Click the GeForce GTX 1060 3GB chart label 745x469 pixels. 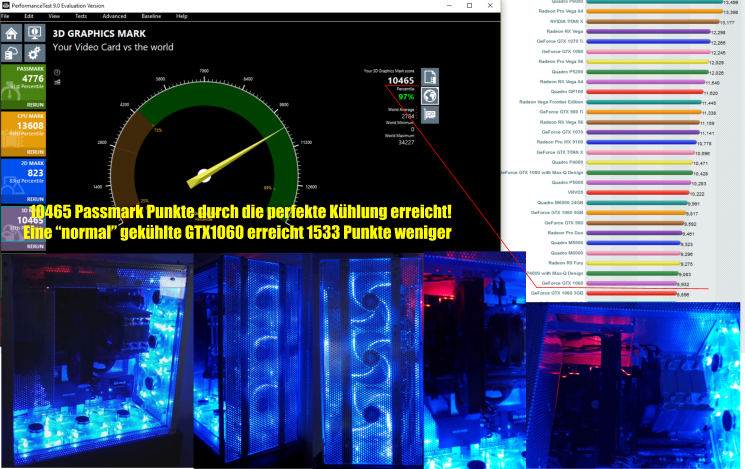557,293
